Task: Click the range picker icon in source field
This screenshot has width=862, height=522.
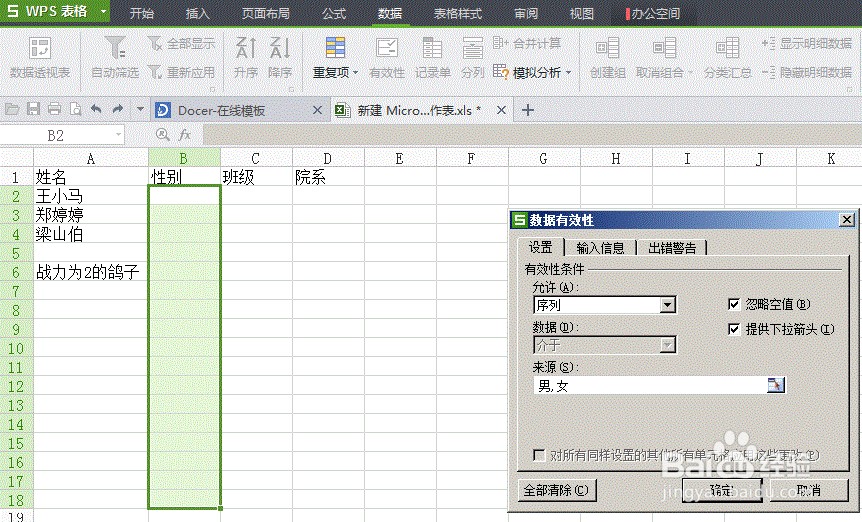Action: (x=775, y=385)
